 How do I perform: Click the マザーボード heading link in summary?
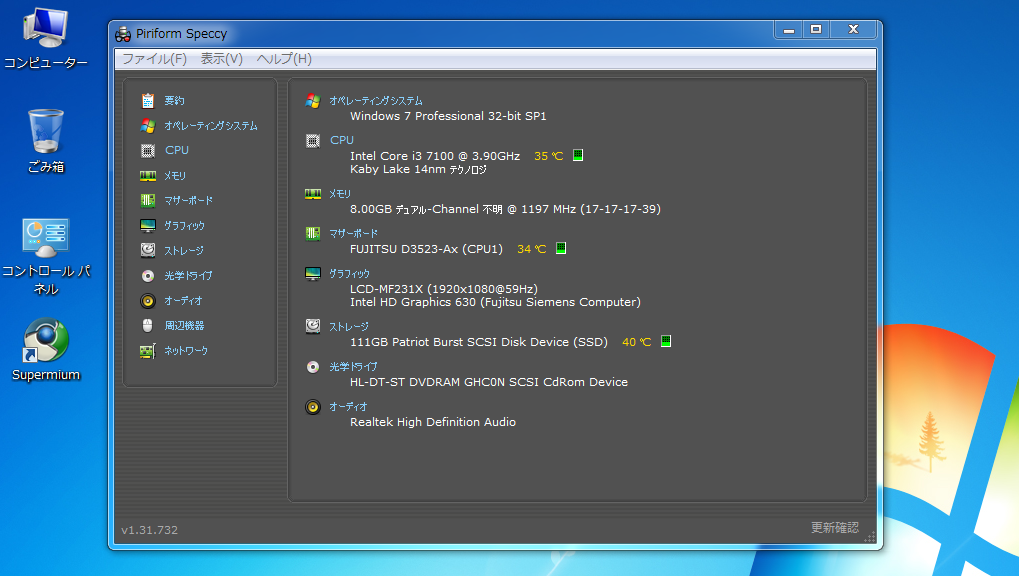click(x=354, y=233)
